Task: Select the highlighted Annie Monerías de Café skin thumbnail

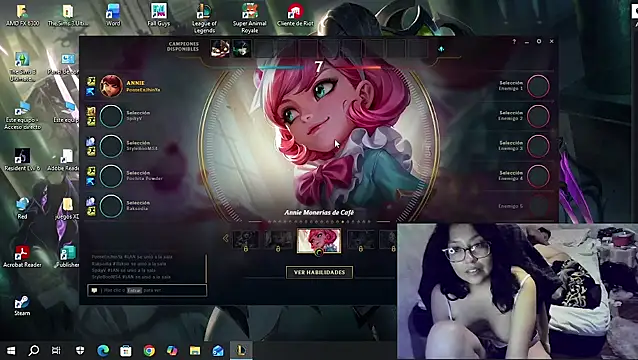Action: [x=319, y=240]
